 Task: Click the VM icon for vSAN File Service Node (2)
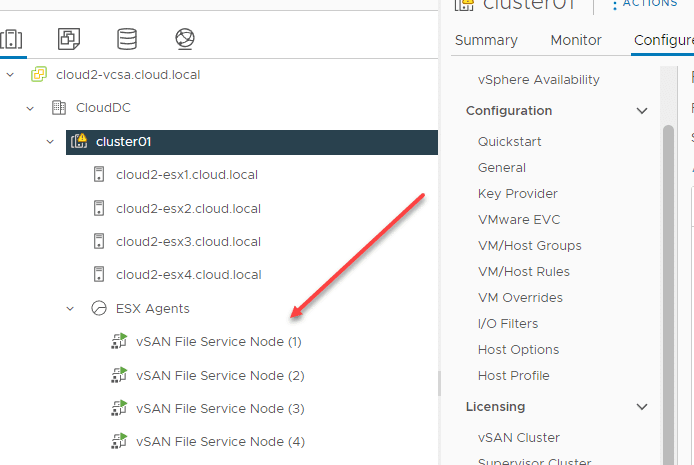(x=119, y=375)
